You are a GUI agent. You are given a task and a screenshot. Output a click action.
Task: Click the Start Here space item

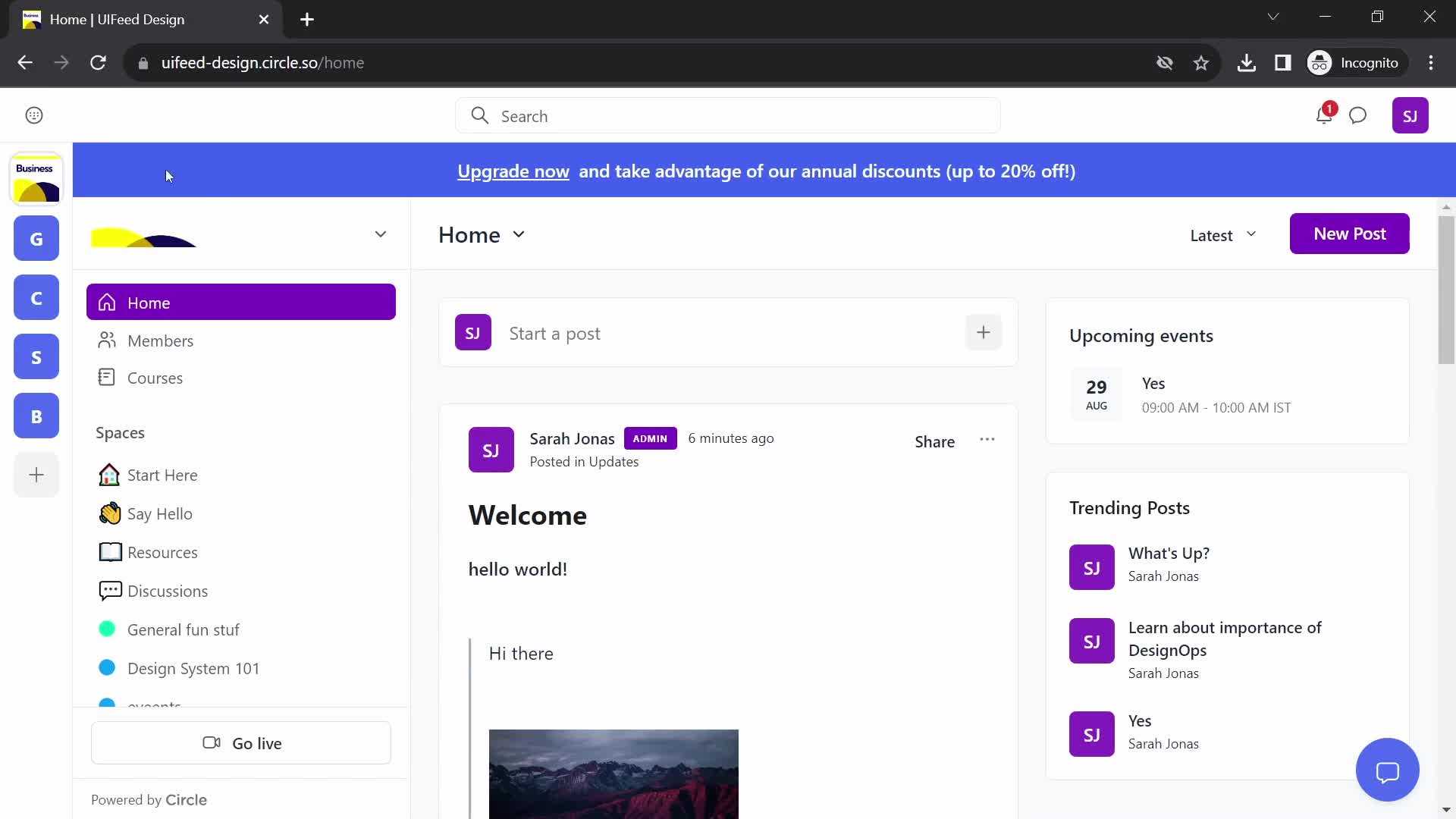click(x=162, y=475)
